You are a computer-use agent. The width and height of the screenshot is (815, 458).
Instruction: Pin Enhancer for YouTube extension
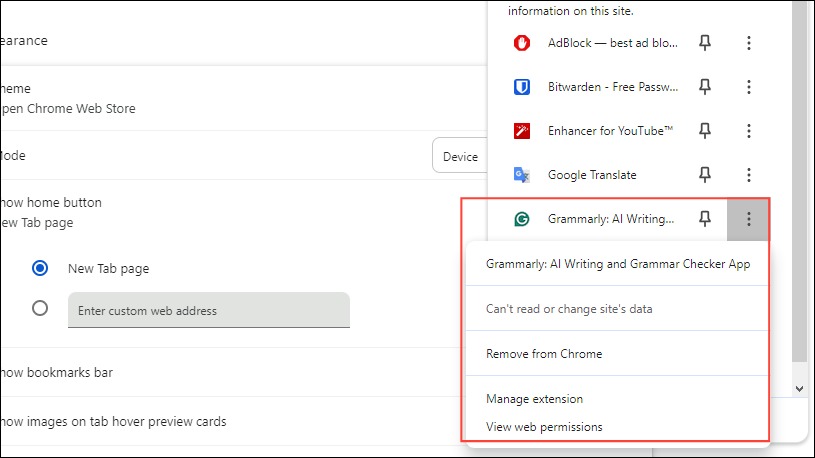(x=704, y=130)
